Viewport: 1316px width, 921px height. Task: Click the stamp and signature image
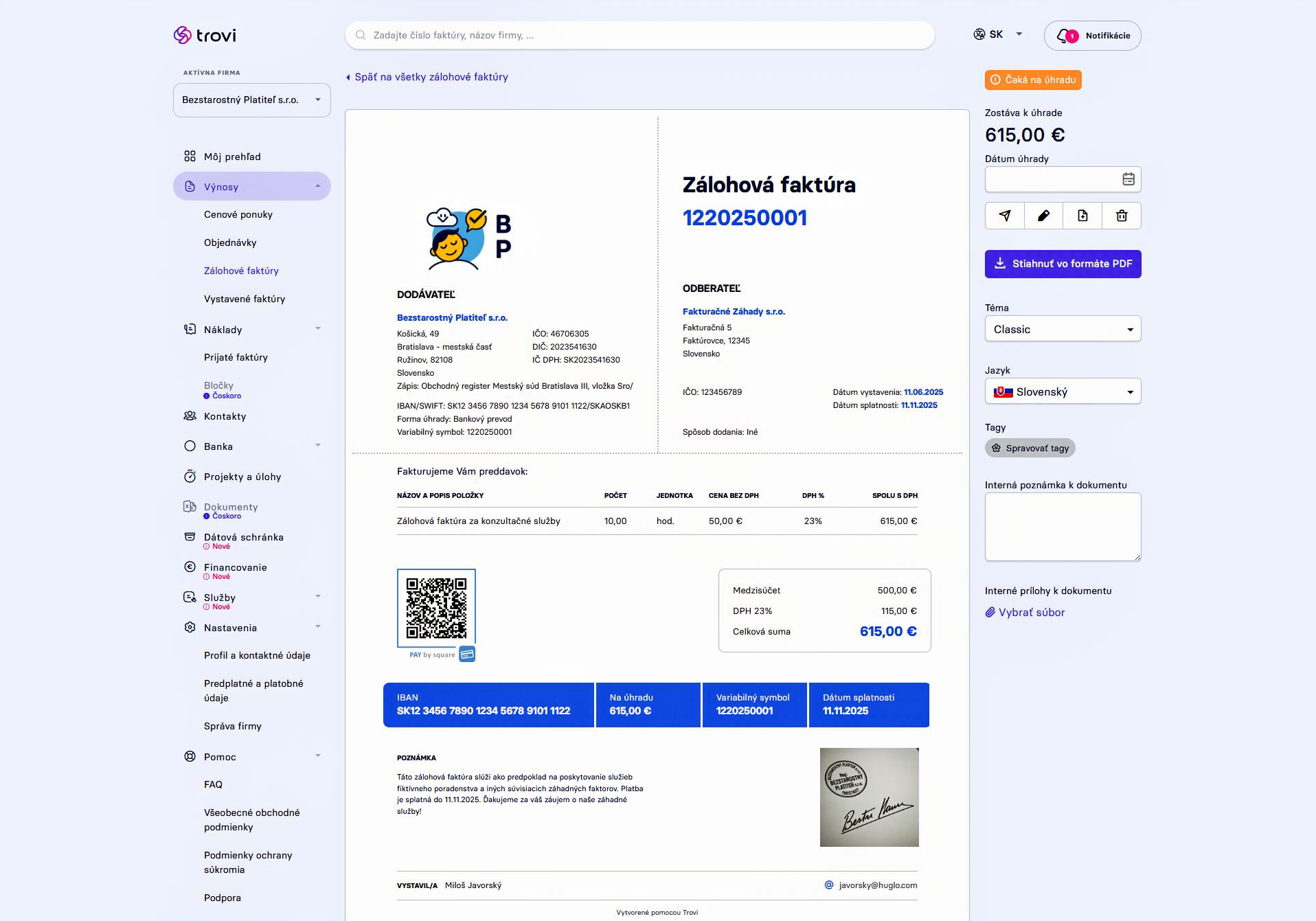[x=870, y=797]
